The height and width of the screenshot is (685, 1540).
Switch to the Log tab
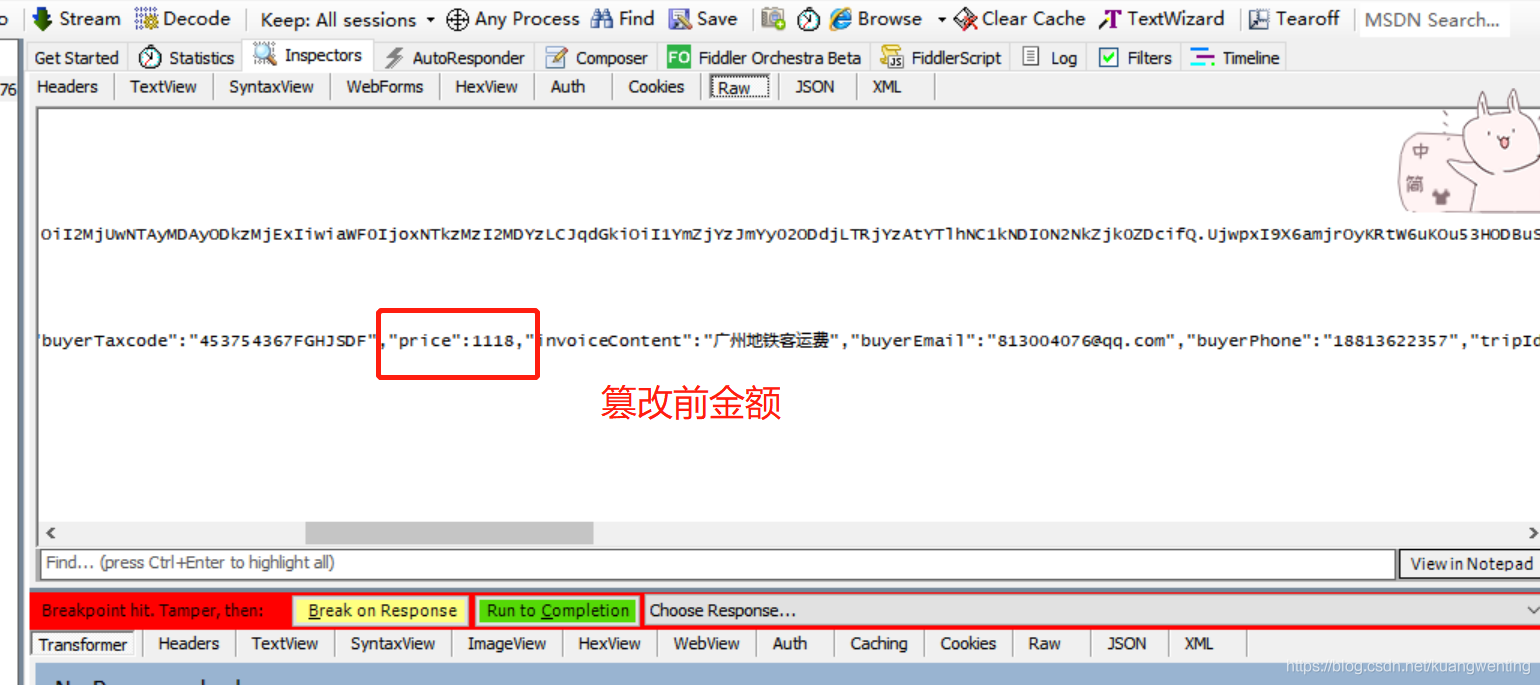1050,58
